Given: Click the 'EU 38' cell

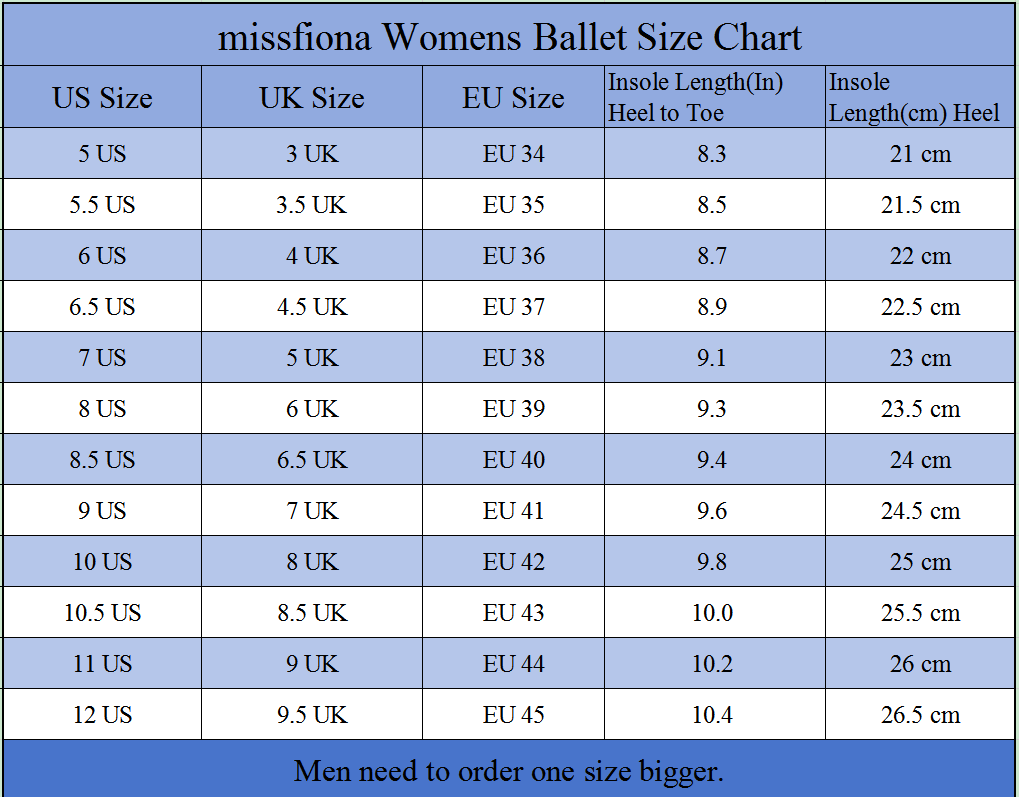Looking at the screenshot, I should point(513,358).
